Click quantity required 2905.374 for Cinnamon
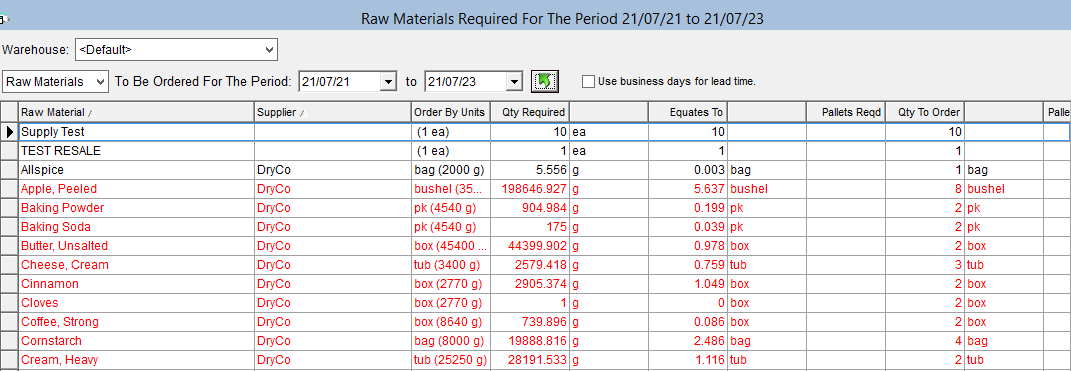Image resolution: width=1071 pixels, height=371 pixels. pos(529,284)
